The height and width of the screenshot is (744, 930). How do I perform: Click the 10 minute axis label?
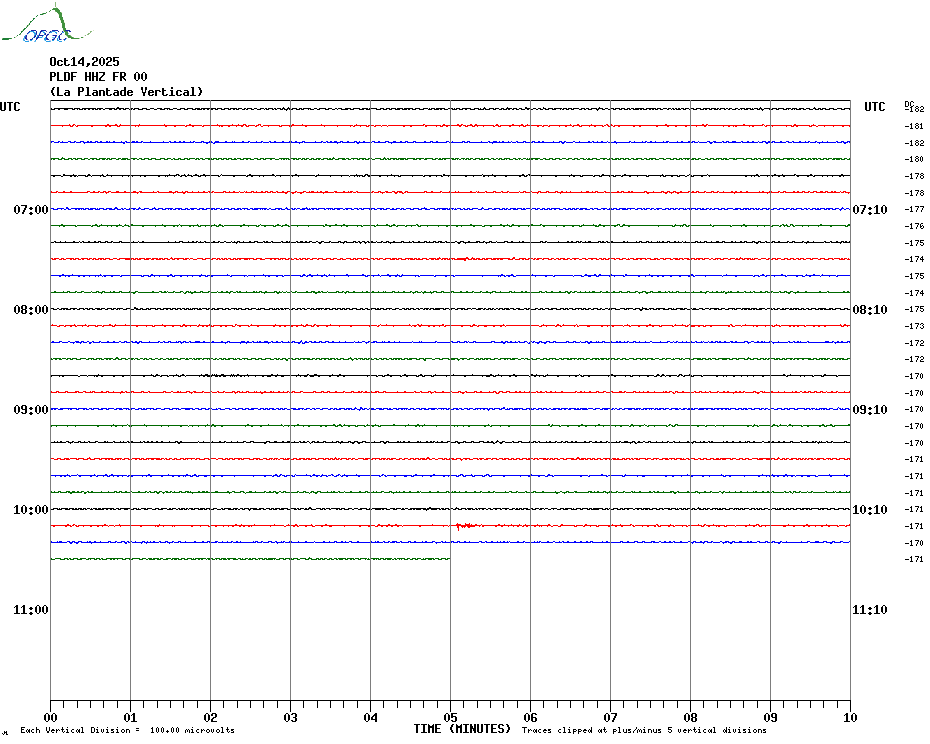coord(851,718)
